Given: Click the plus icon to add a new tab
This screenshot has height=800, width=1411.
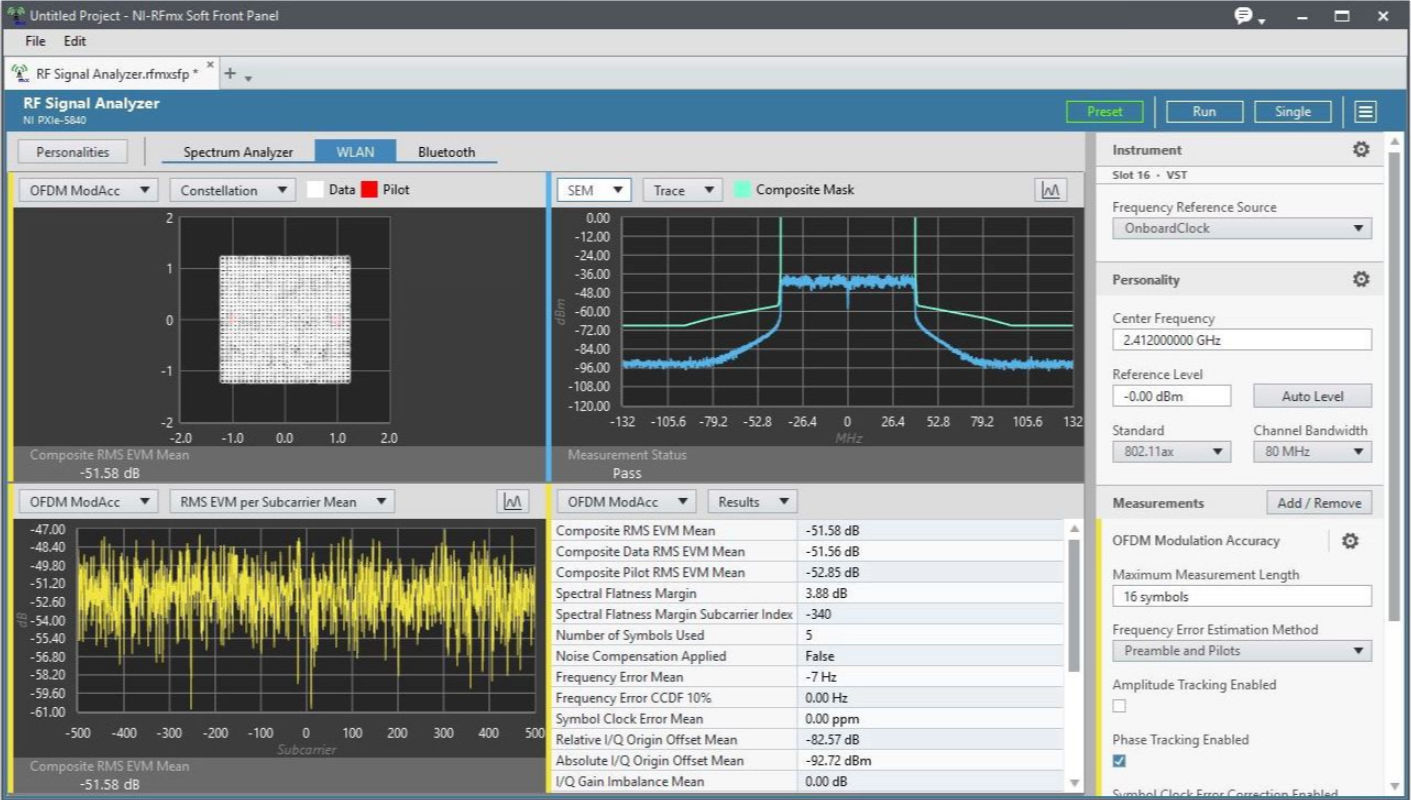Looking at the screenshot, I should 230,72.
